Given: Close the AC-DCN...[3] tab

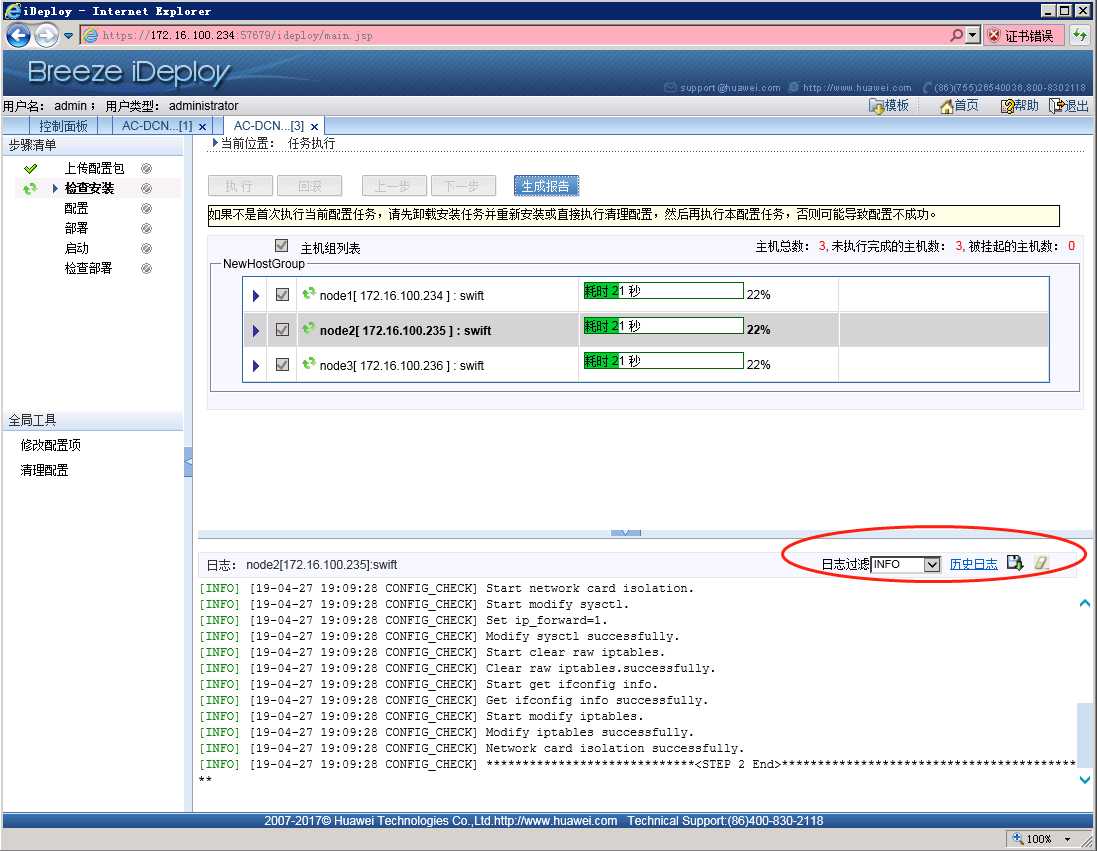Looking at the screenshot, I should tap(314, 127).
